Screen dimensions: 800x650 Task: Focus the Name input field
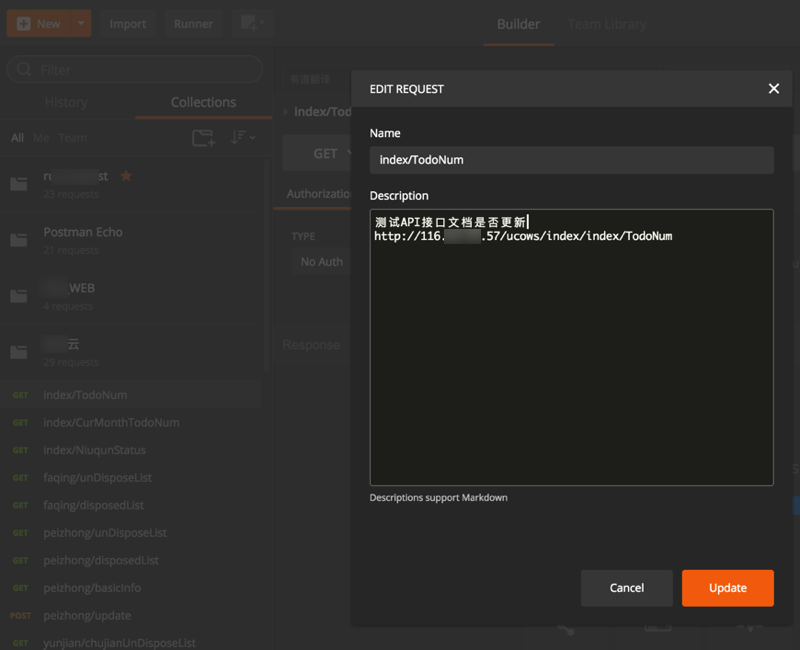click(571, 160)
